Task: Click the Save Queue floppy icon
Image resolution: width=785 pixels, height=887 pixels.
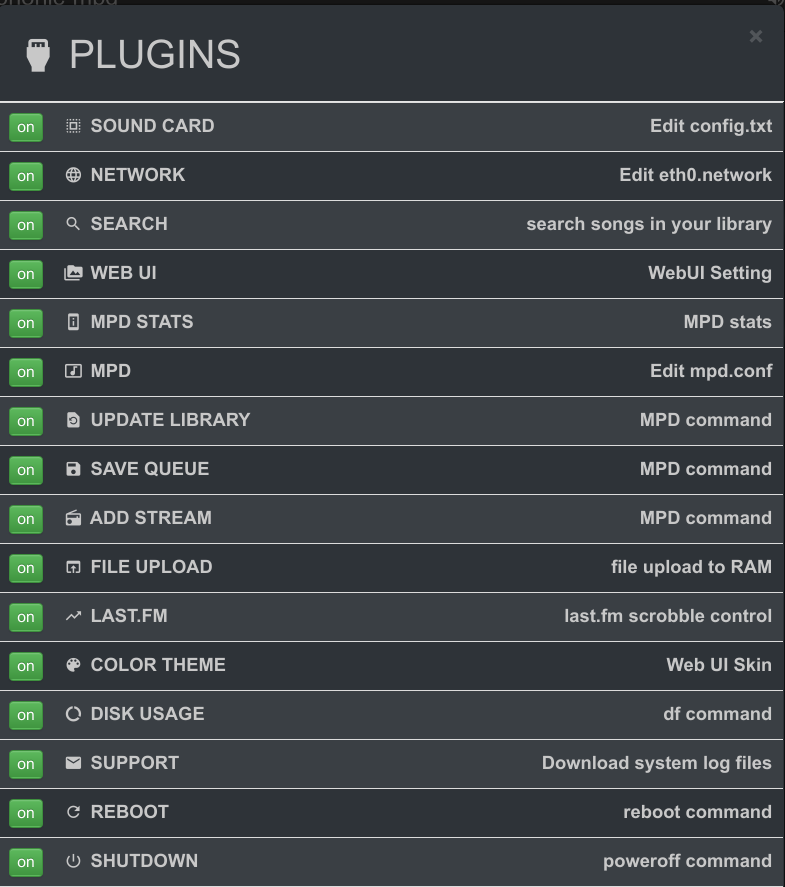Action: pyautogui.click(x=73, y=469)
